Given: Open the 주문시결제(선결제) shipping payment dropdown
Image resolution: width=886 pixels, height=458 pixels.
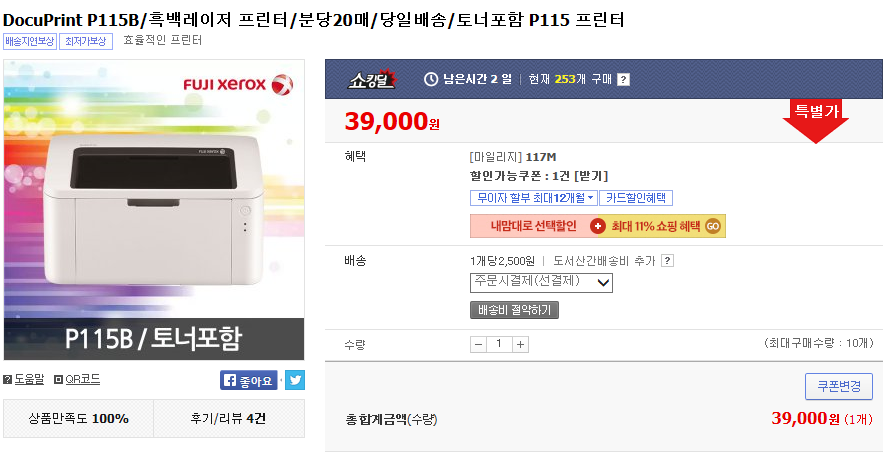Looking at the screenshot, I should pos(541,283).
